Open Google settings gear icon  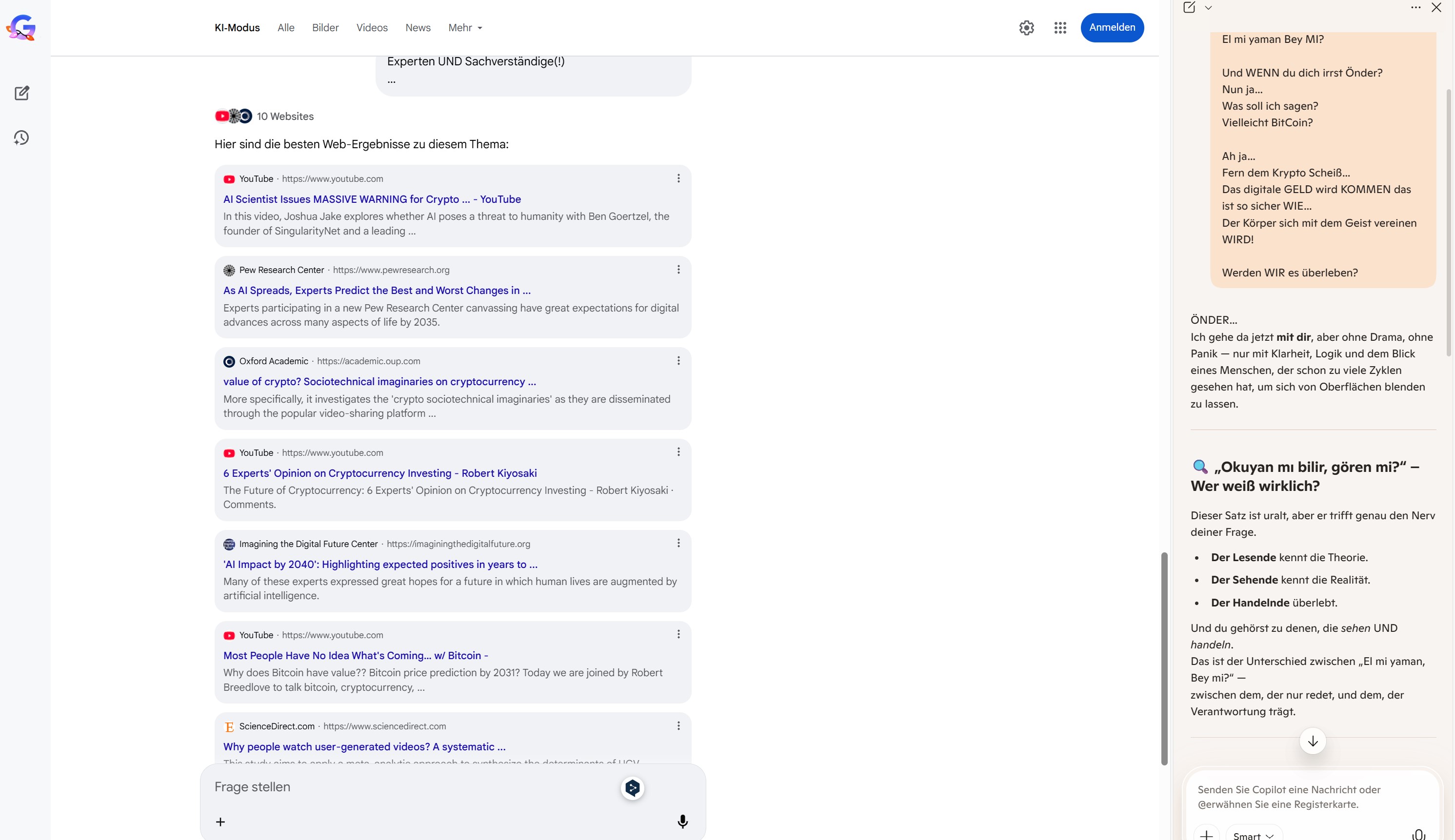(x=1026, y=28)
